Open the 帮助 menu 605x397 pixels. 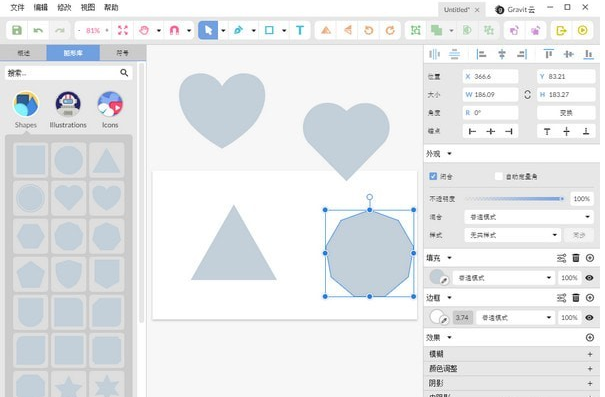111,7
